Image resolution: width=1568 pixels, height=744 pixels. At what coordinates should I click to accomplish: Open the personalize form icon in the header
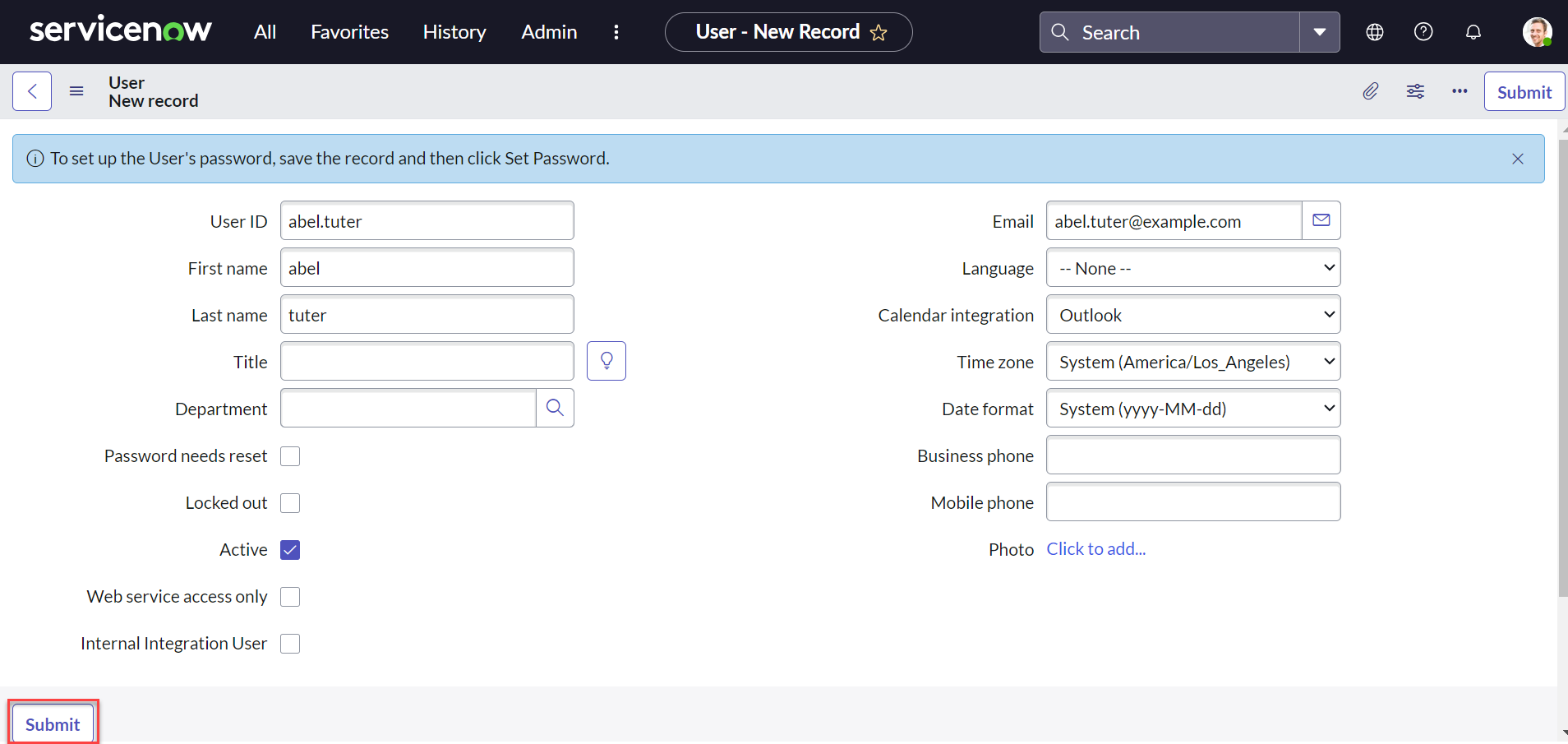1415,91
